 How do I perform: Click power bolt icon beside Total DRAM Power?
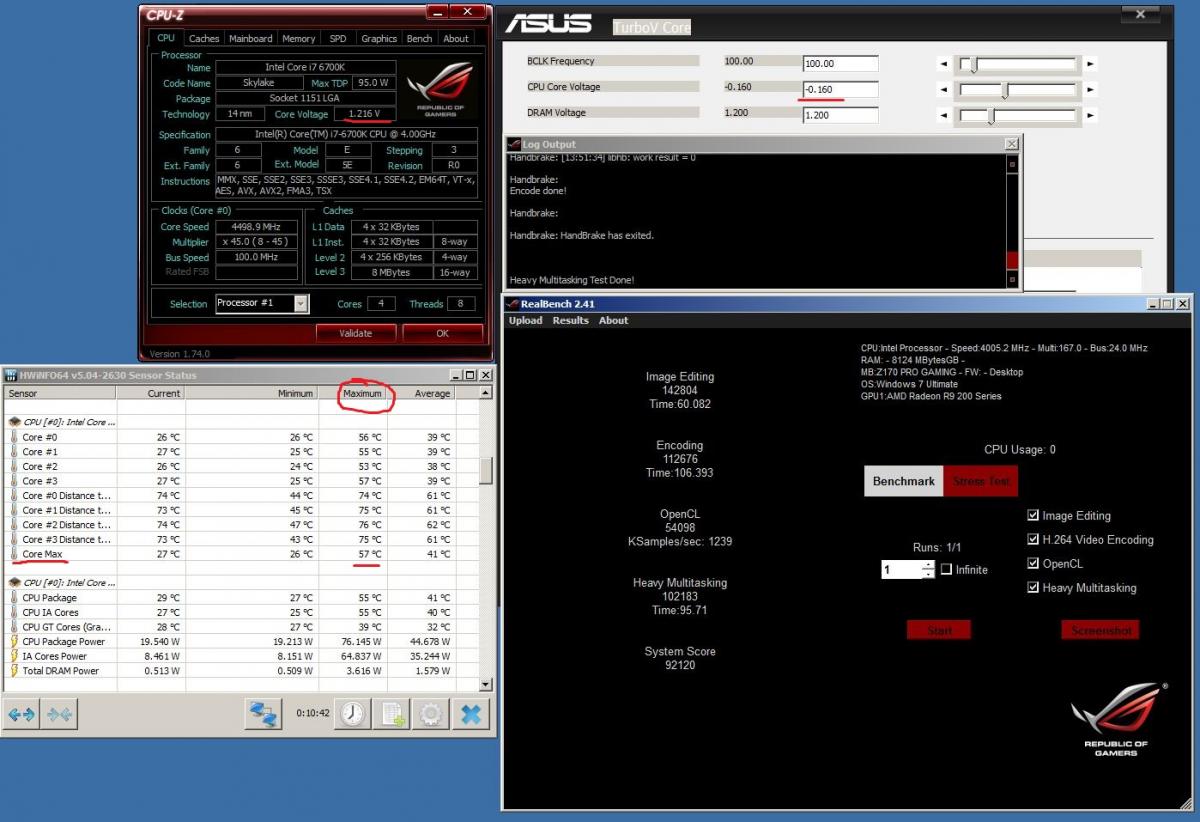click(x=13, y=671)
